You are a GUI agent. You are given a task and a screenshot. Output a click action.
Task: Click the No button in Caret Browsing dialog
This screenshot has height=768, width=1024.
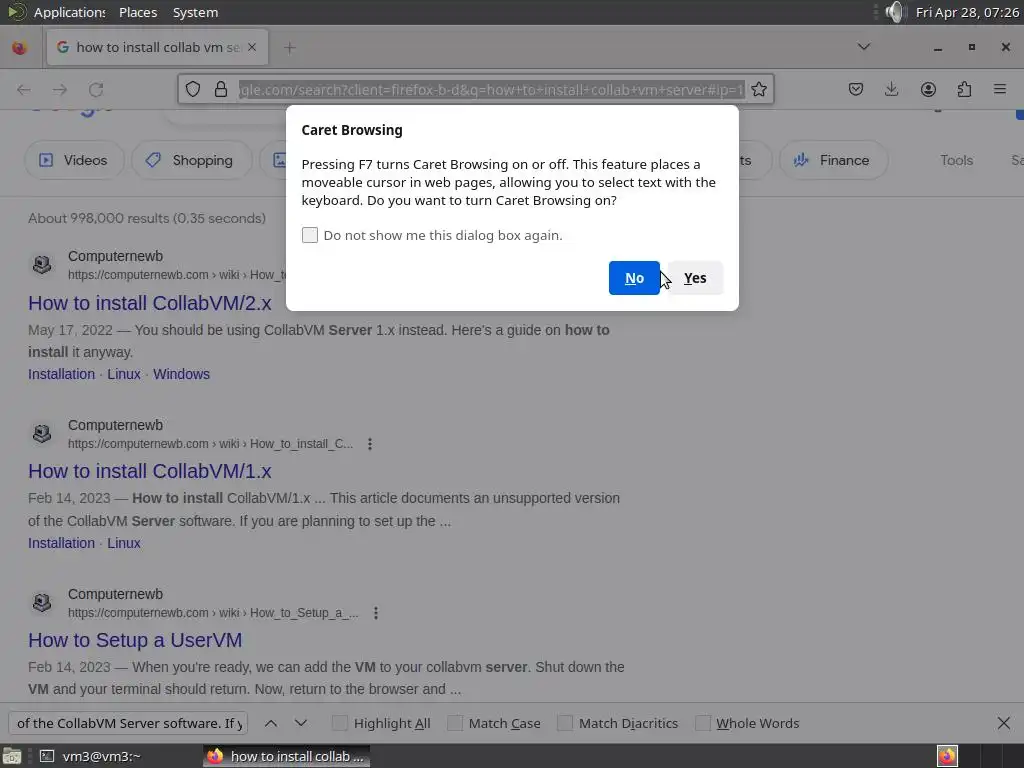pos(633,278)
